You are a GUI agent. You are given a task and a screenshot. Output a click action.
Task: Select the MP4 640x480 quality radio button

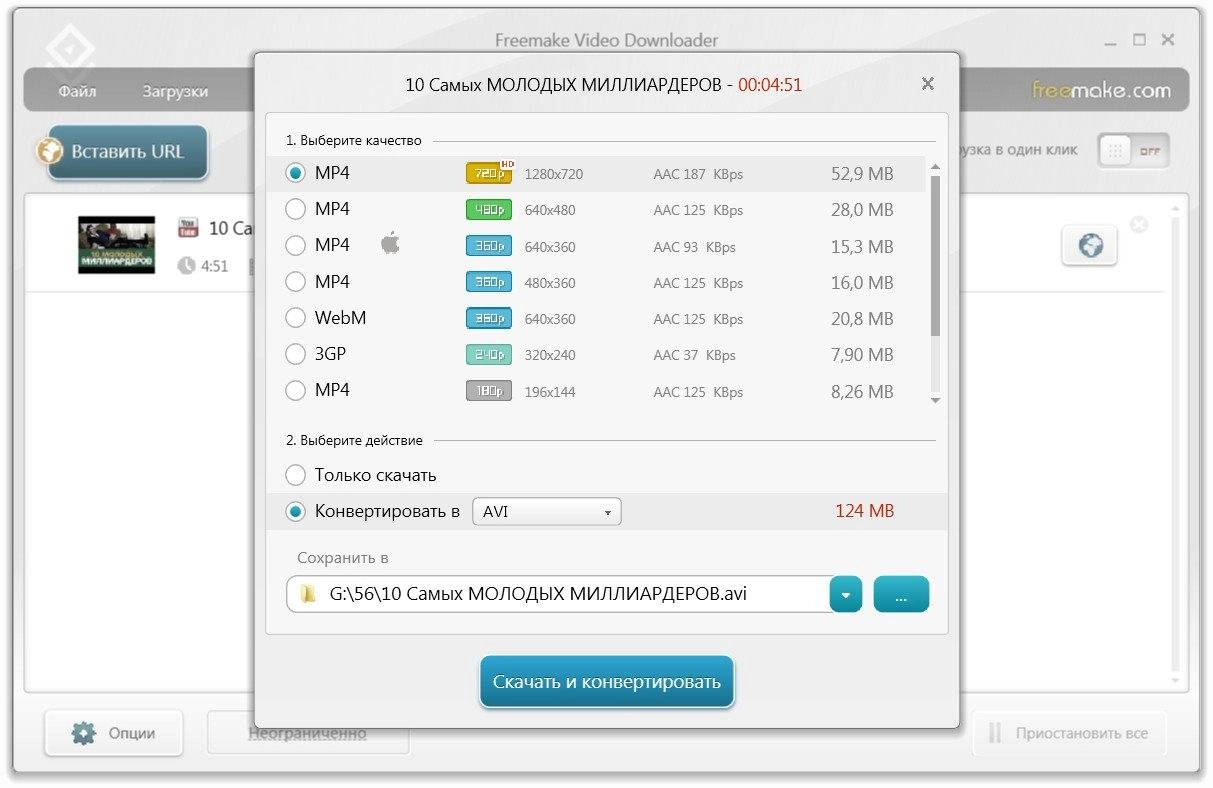(x=295, y=209)
